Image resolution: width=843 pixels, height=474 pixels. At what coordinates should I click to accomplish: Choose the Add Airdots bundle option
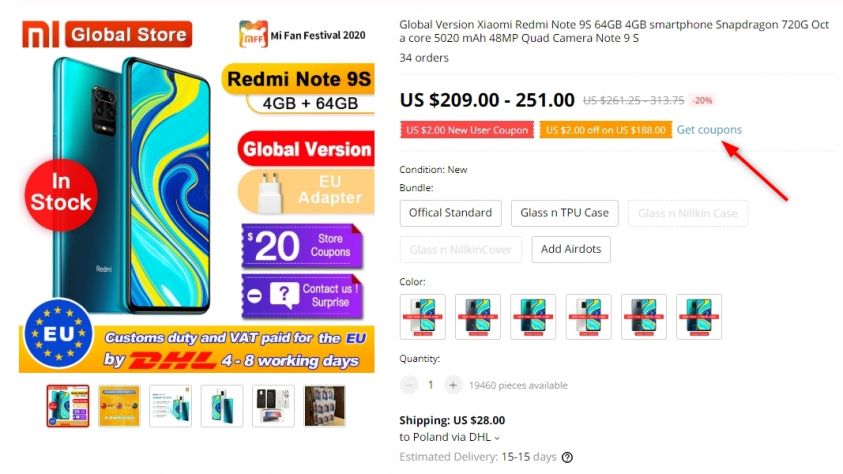[571, 249]
